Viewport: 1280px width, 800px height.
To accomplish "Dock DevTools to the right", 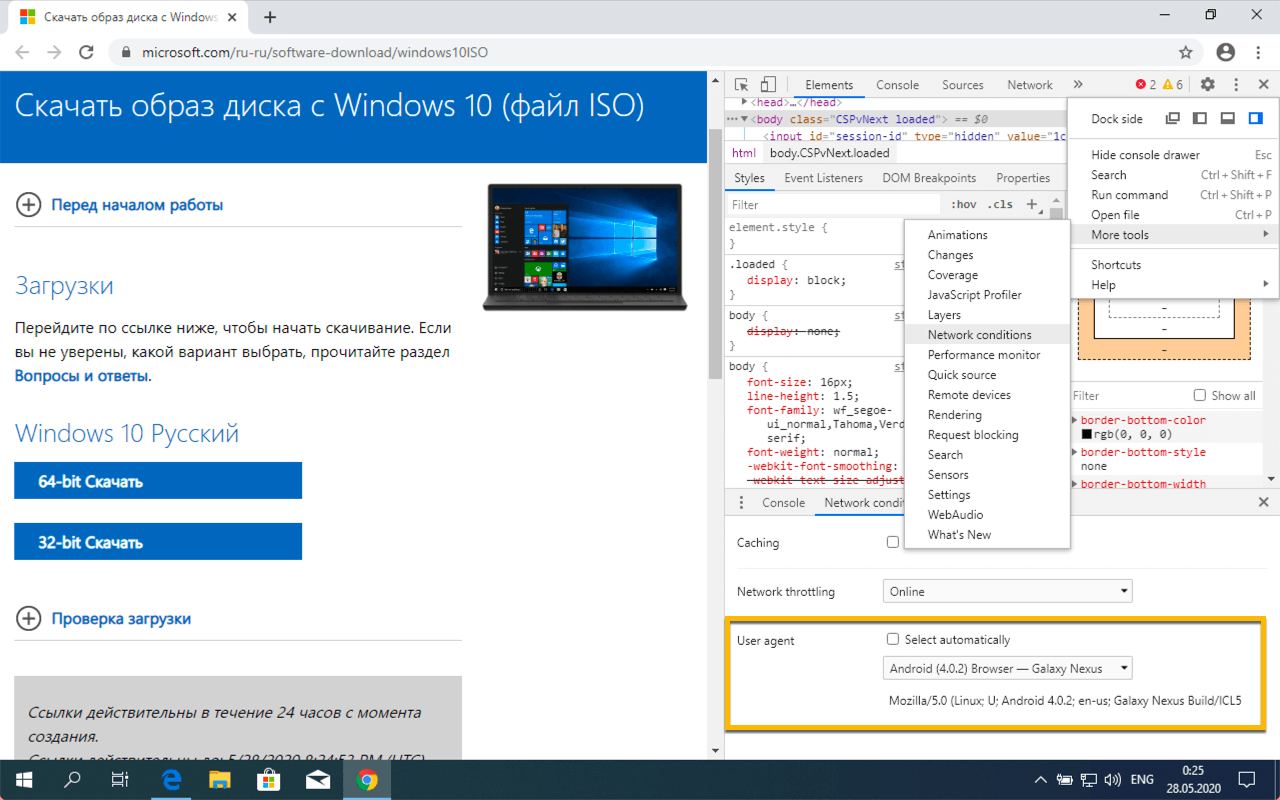I will [1256, 118].
